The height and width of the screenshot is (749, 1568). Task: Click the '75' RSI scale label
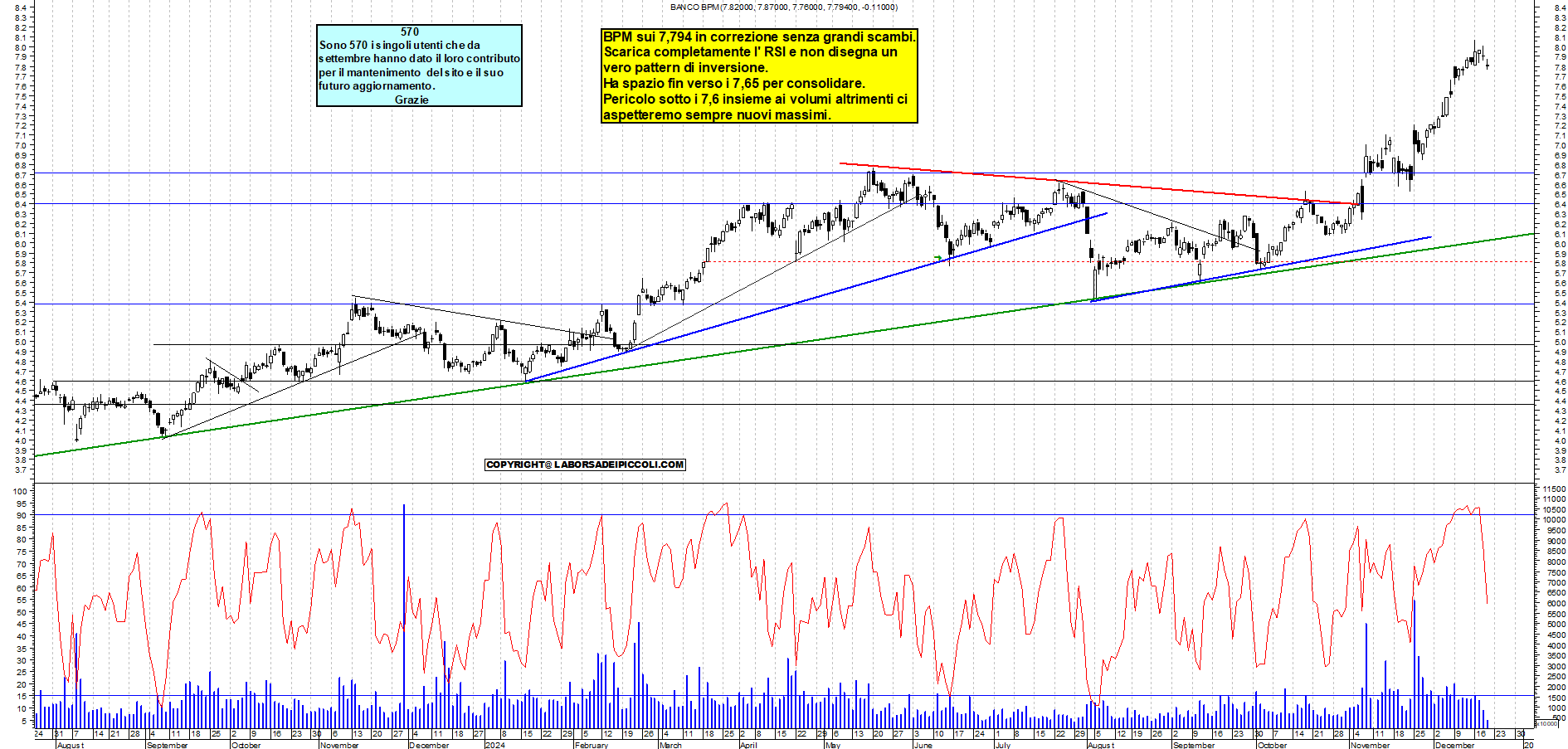click(x=23, y=552)
